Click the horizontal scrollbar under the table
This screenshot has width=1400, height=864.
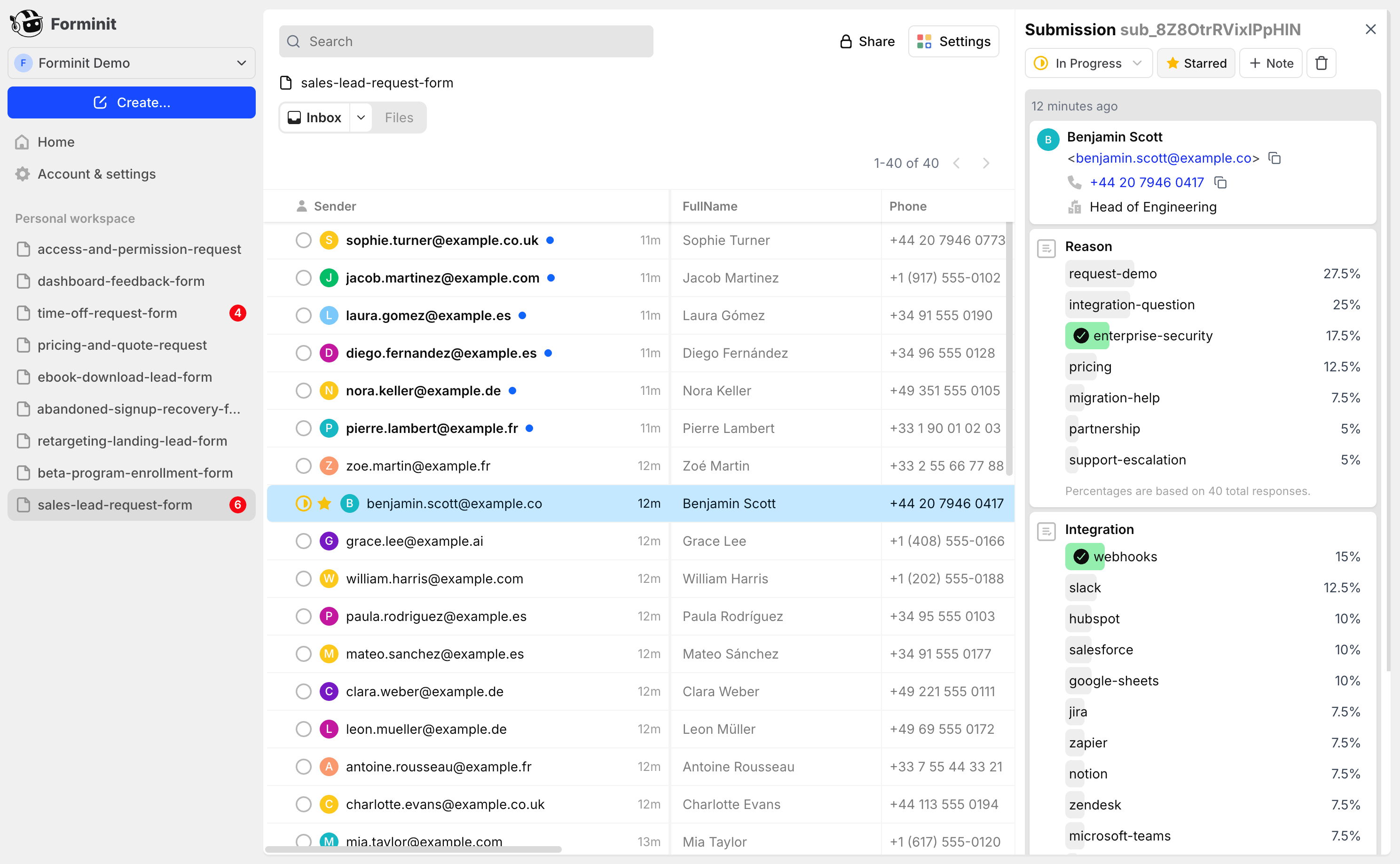coord(413,849)
